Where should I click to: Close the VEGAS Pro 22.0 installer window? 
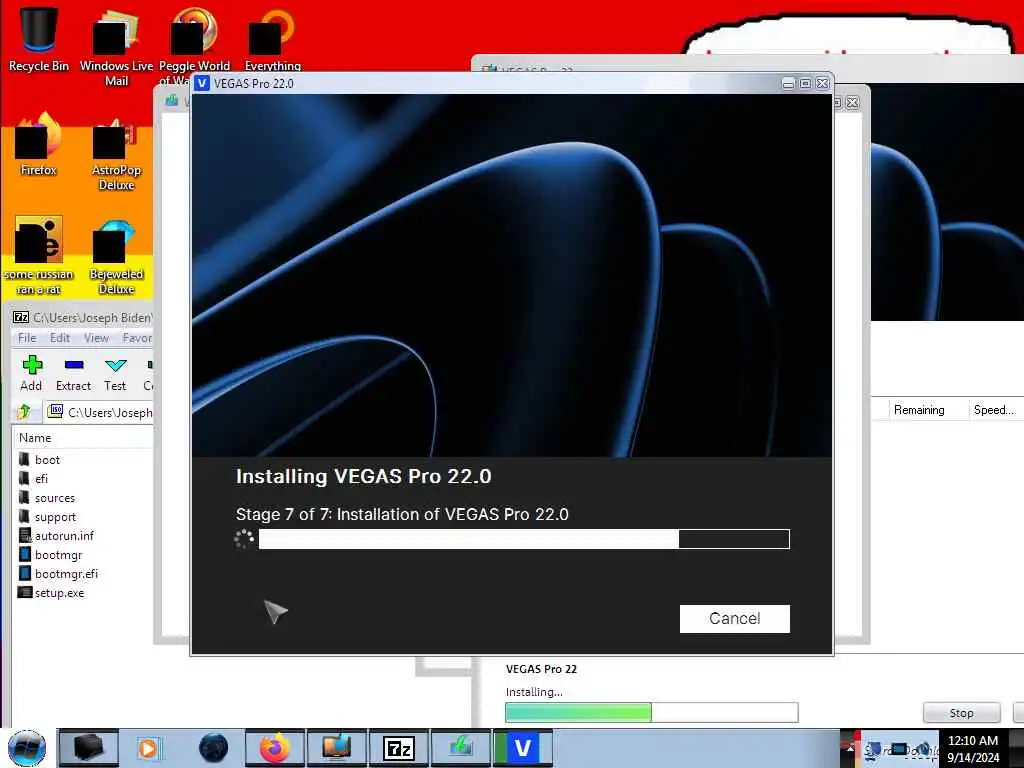tap(823, 84)
